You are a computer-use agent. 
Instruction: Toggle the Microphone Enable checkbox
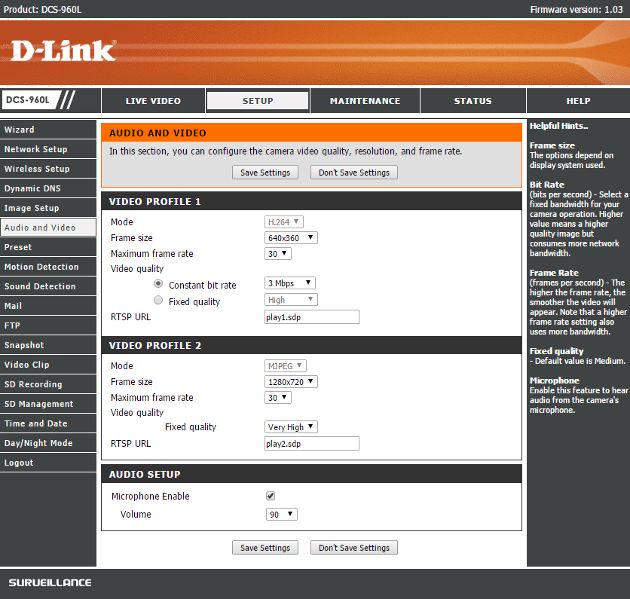point(270,496)
